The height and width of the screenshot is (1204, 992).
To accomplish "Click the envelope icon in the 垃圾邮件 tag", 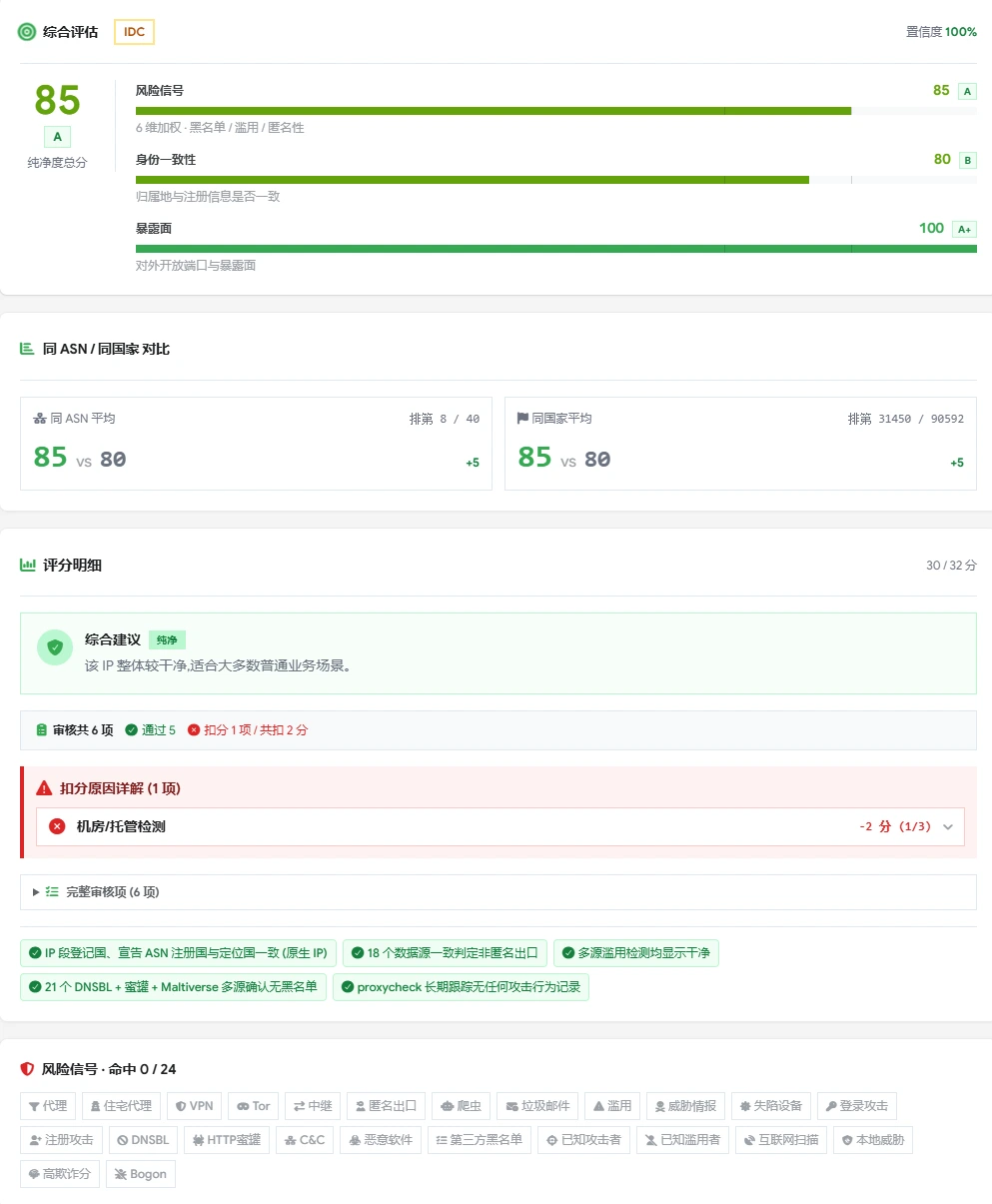I will point(512,1106).
